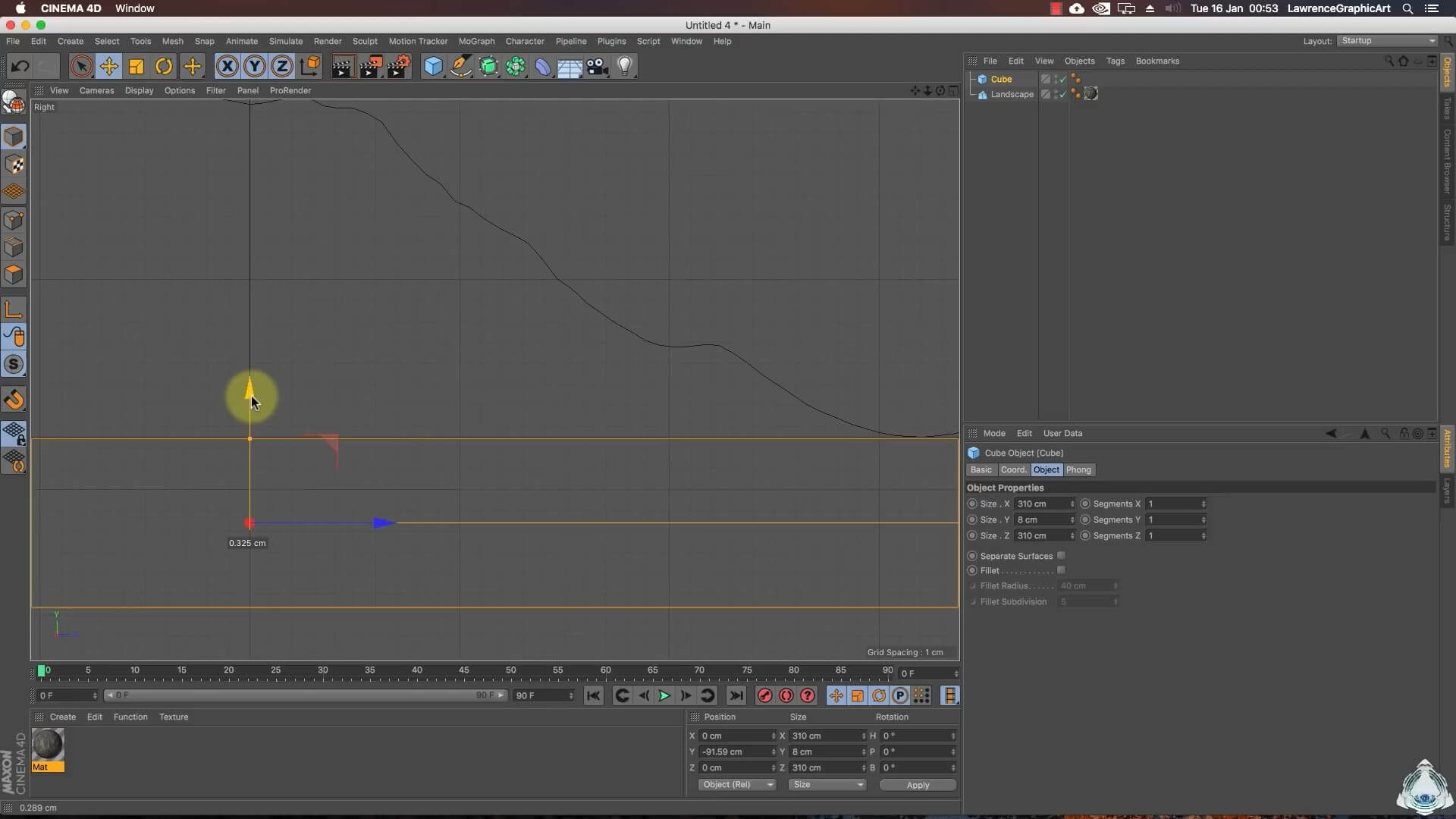
Task: Select the Move tool in toolbar
Action: tap(109, 67)
